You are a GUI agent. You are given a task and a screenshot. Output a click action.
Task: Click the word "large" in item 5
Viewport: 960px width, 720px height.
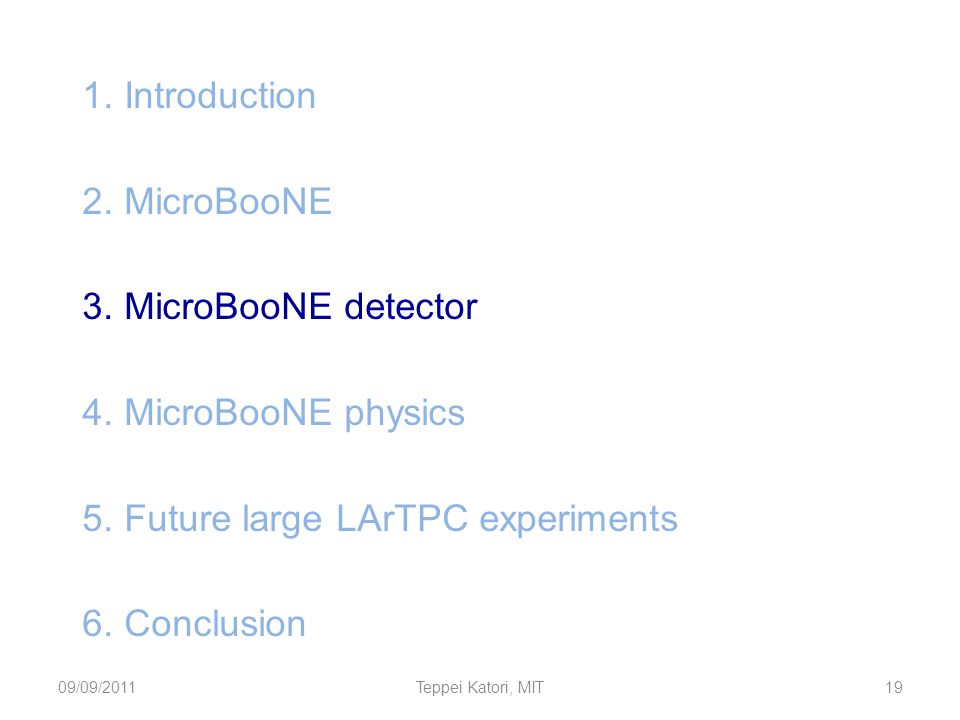[282, 520]
